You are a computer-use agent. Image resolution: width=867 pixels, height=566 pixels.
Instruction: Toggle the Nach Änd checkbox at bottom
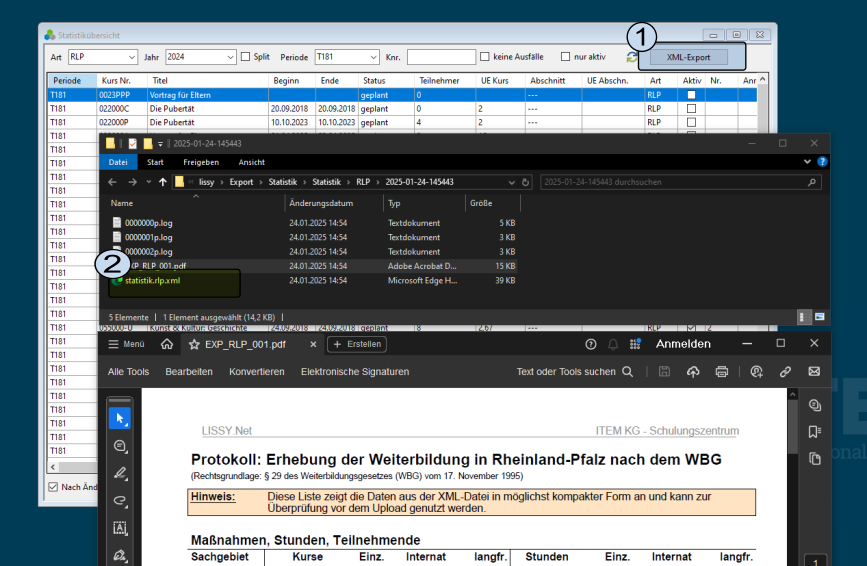[x=53, y=487]
